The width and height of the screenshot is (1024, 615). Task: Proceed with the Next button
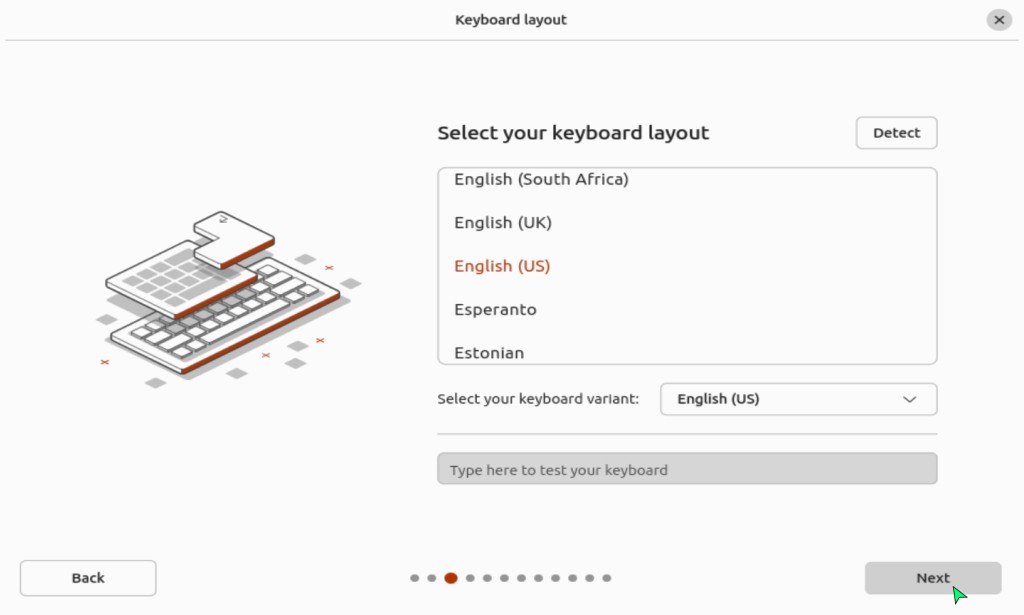[x=932, y=578]
